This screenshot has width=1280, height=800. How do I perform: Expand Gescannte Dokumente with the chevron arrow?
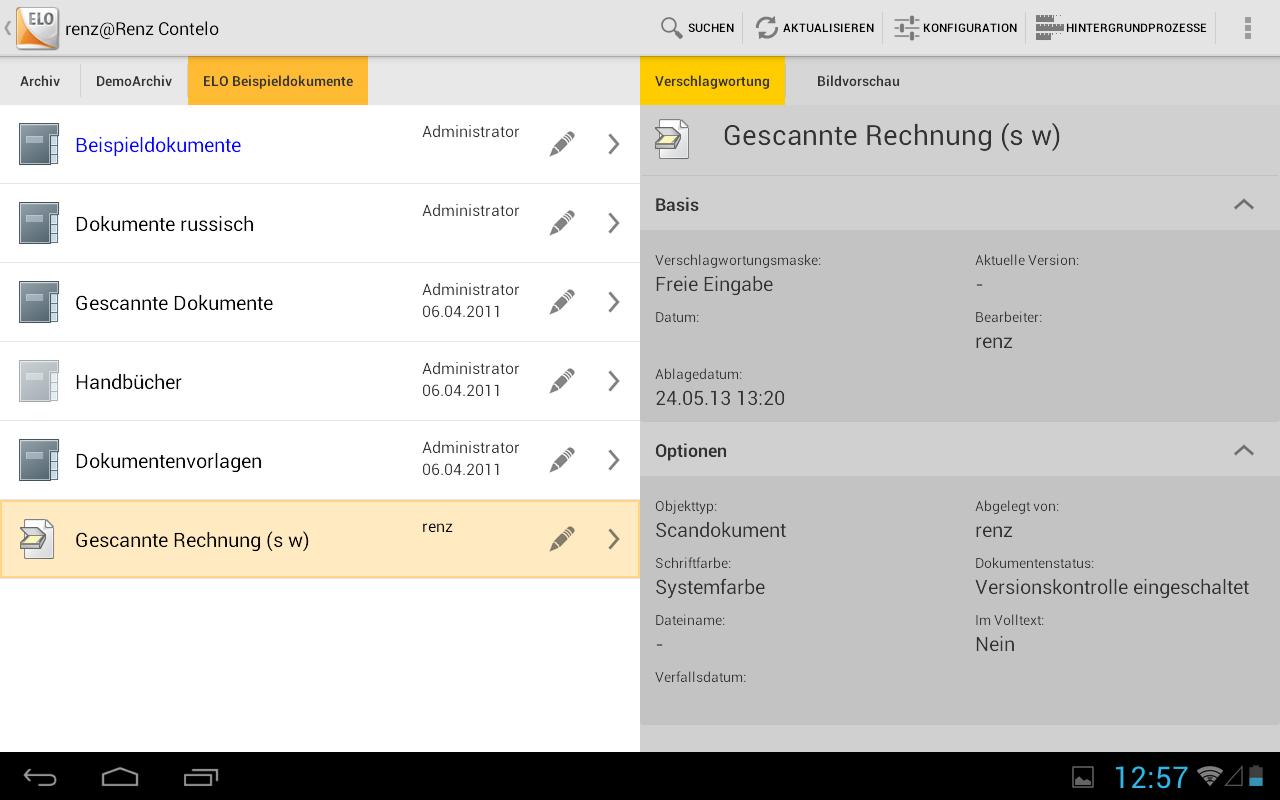click(x=614, y=302)
